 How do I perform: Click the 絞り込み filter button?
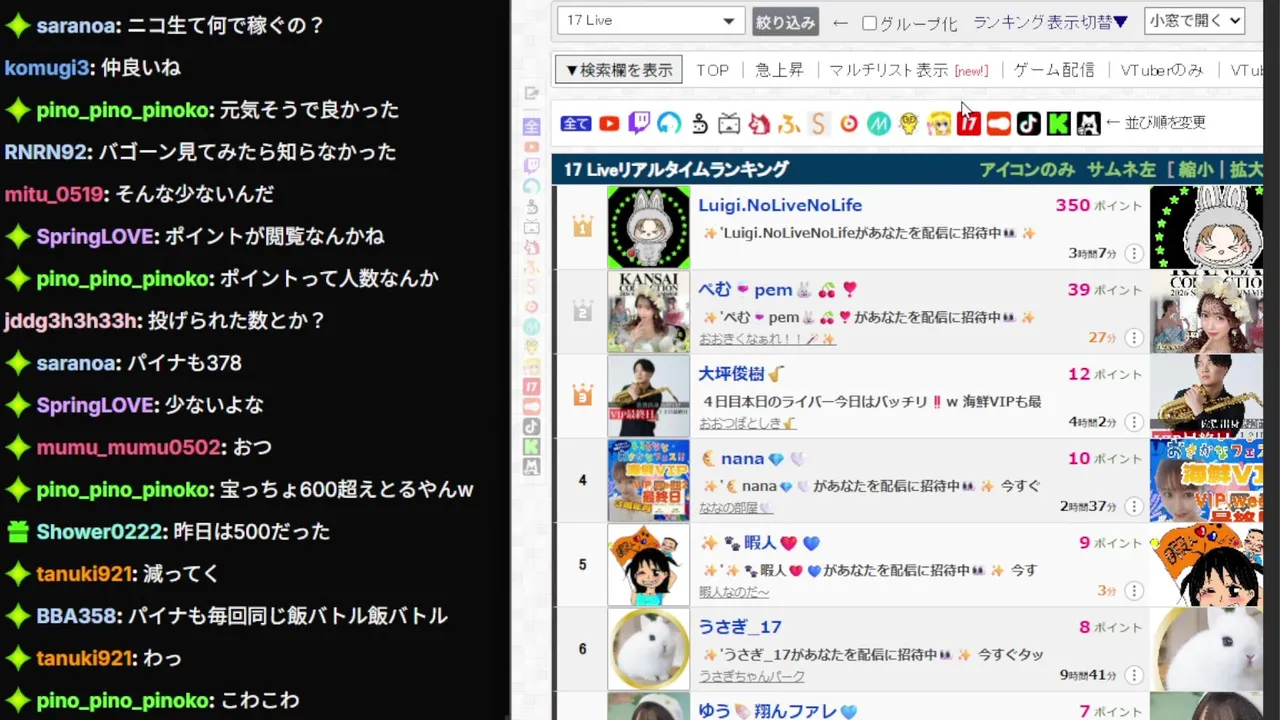[x=785, y=22]
